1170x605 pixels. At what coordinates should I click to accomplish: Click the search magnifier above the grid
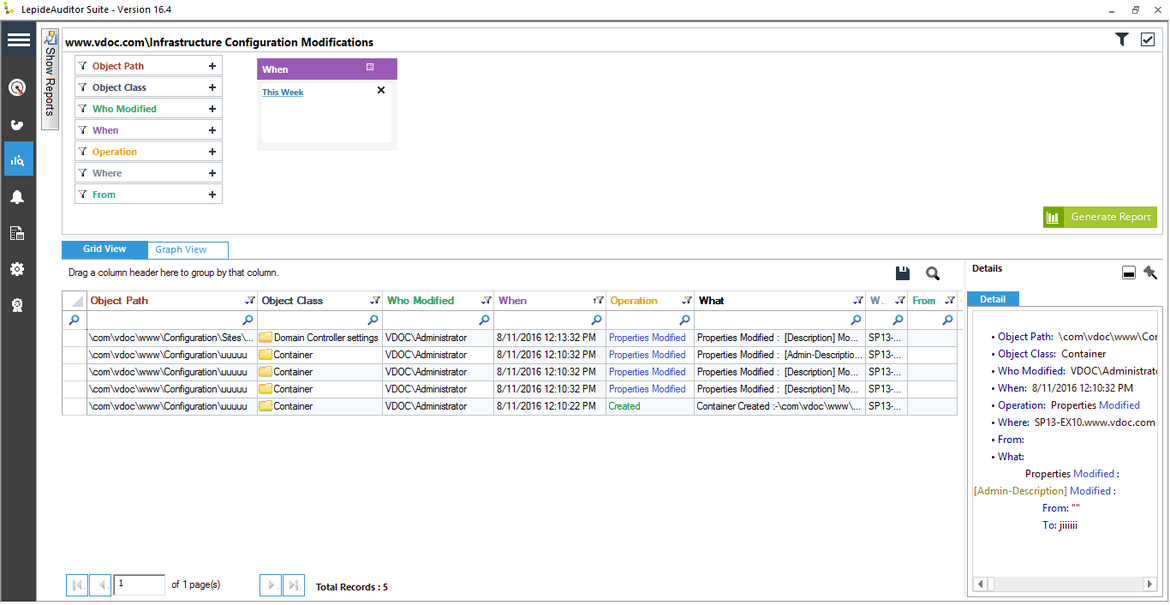933,274
